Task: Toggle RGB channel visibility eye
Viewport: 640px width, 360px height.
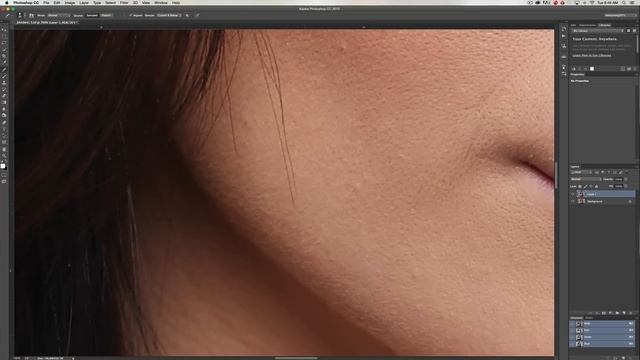Action: [573, 323]
